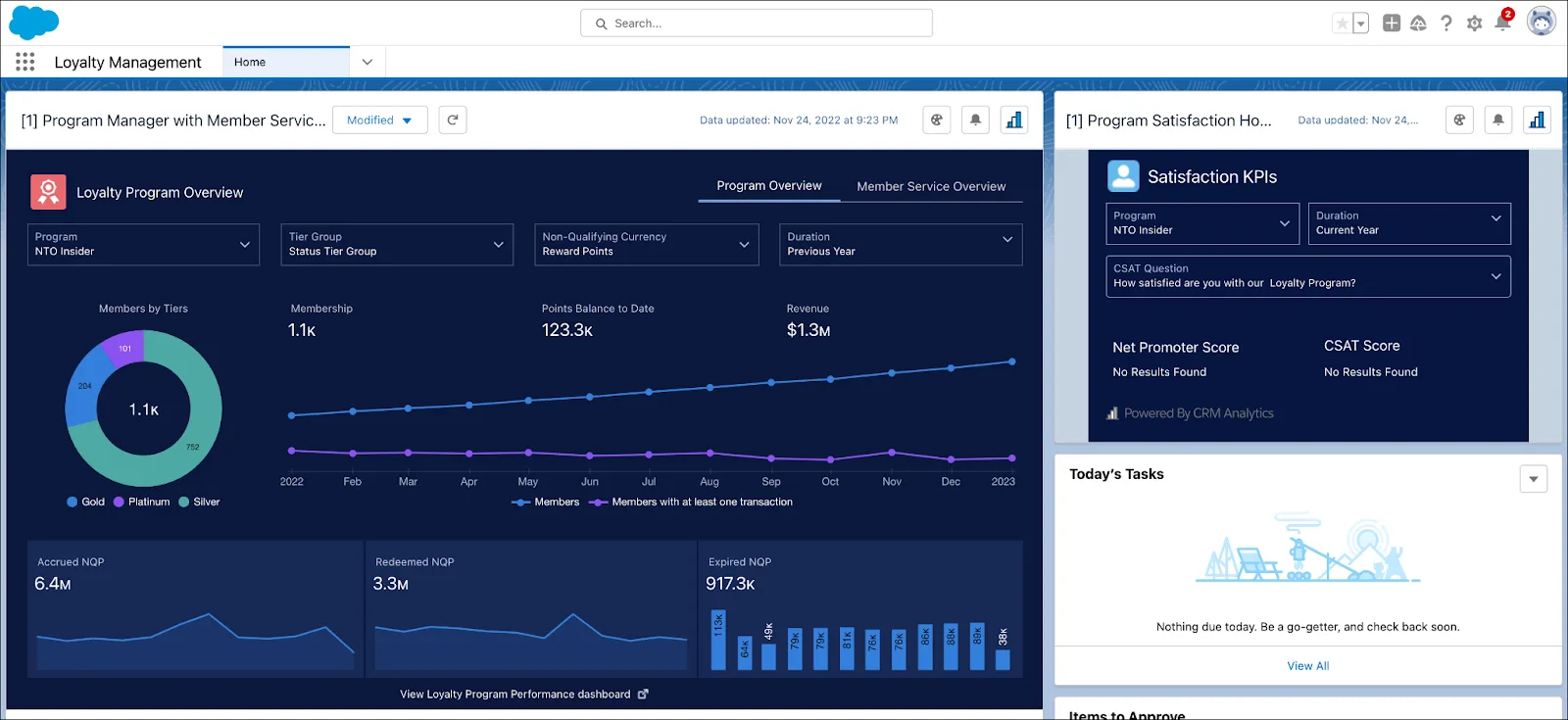
Task: Click the 113K bar in Expired NQP chart
Action: 718,640
